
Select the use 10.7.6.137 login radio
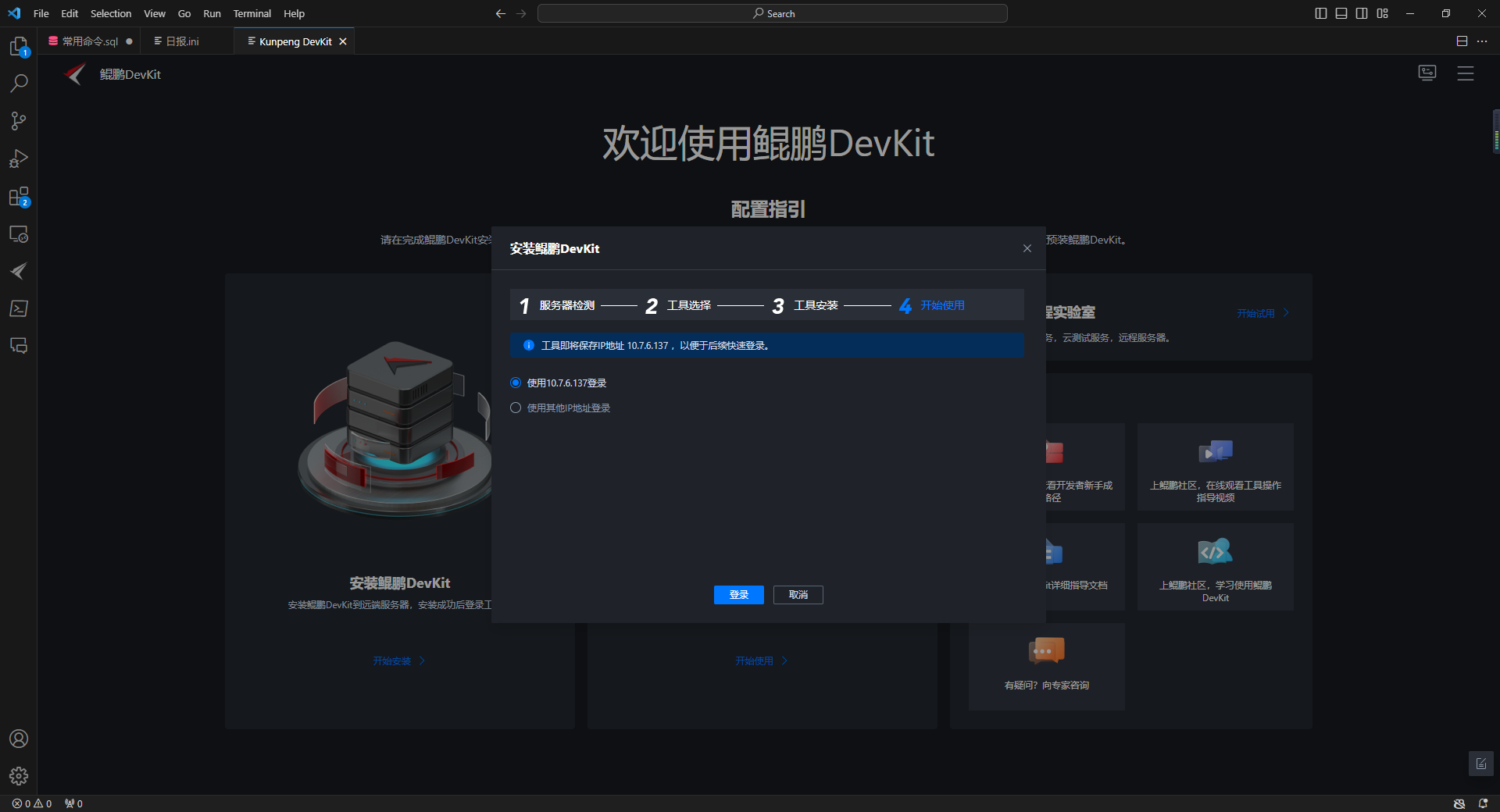(x=516, y=383)
